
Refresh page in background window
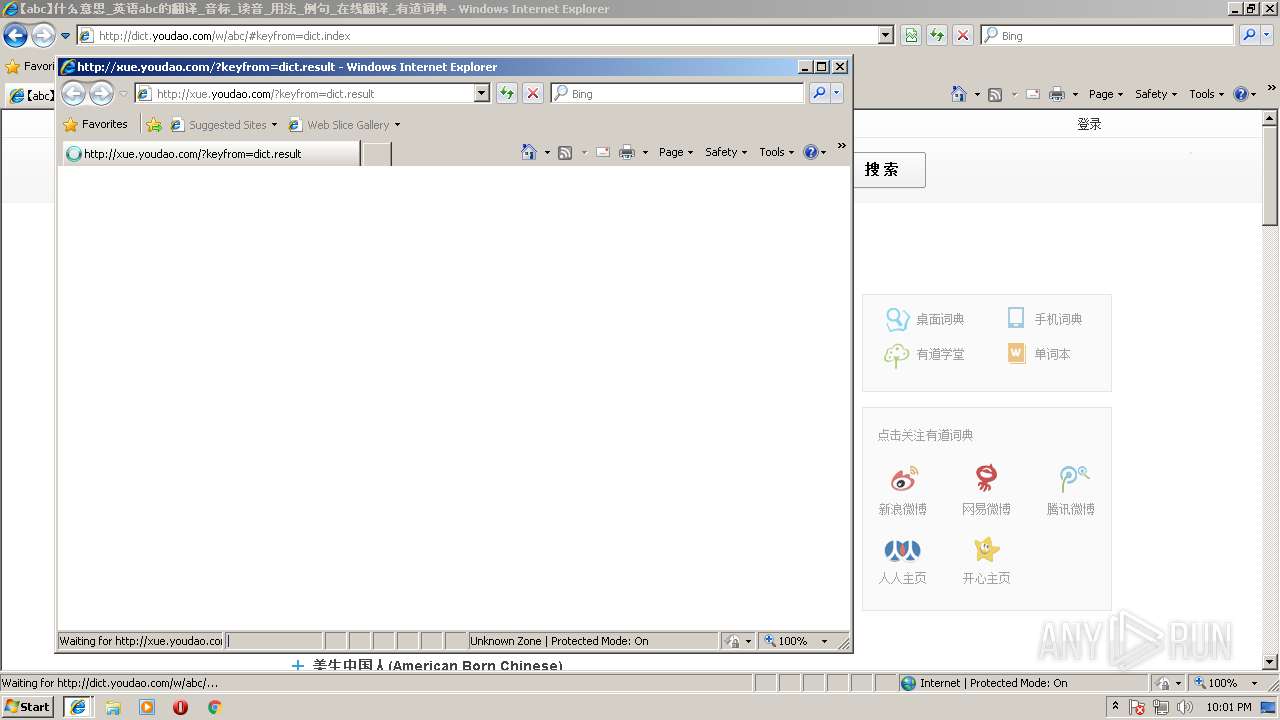point(937,35)
